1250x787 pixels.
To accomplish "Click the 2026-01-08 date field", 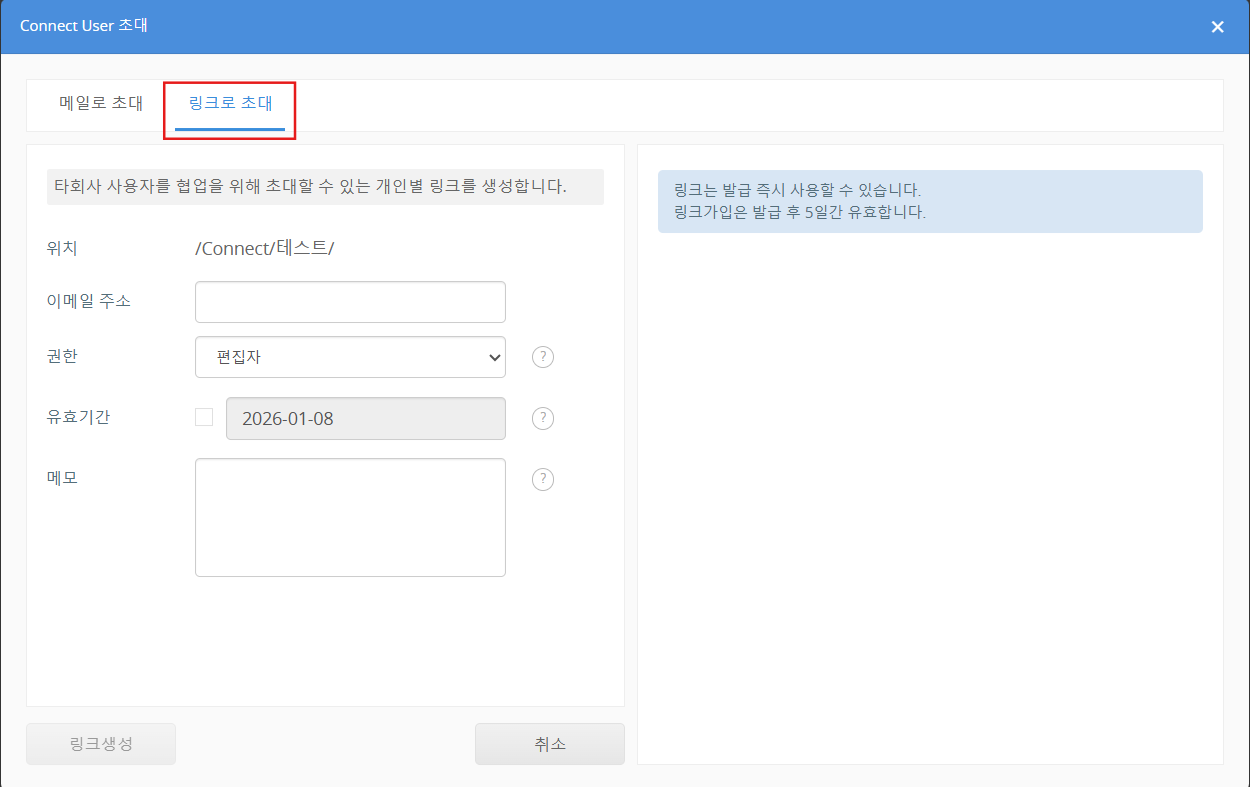I will pyautogui.click(x=365, y=418).
